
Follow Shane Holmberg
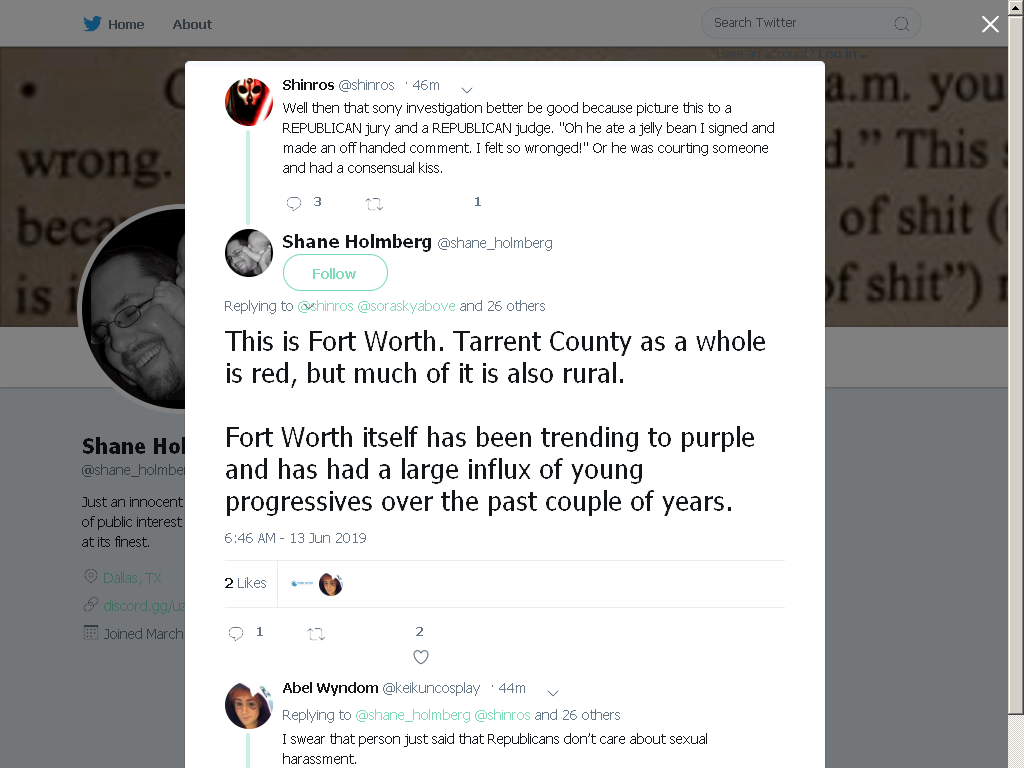335,273
